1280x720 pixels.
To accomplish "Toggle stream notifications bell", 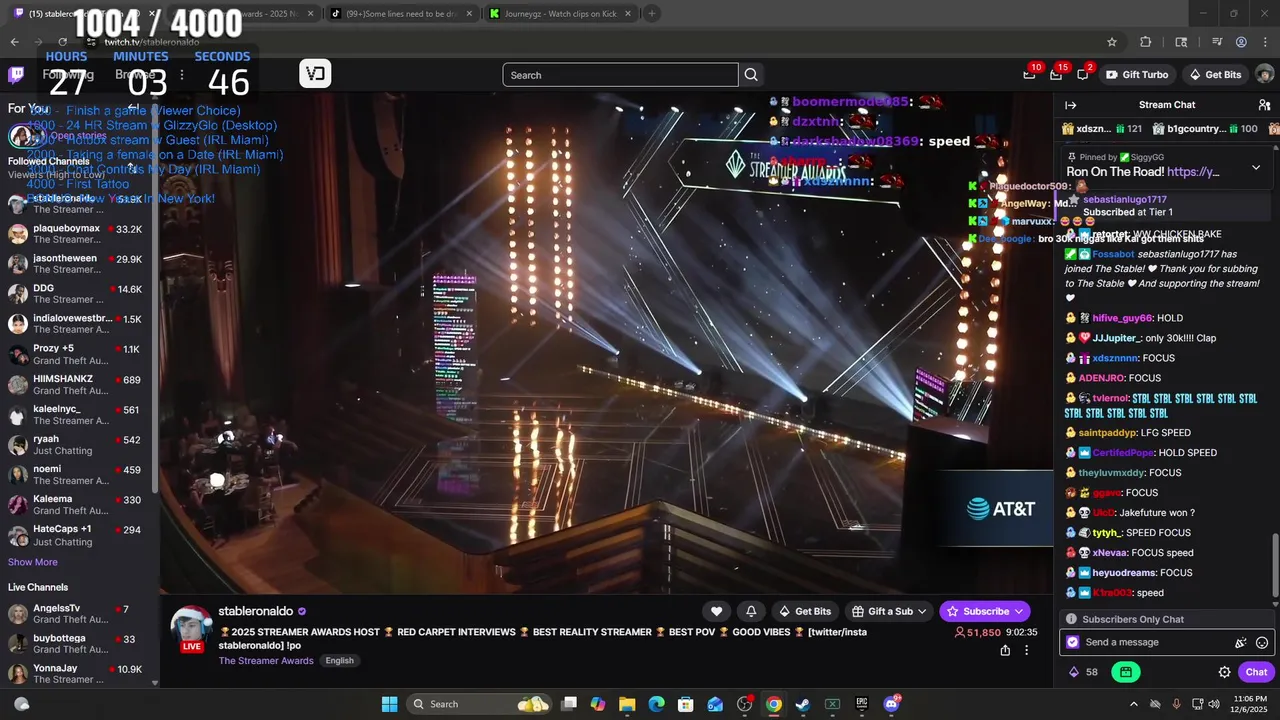I will tap(751, 611).
